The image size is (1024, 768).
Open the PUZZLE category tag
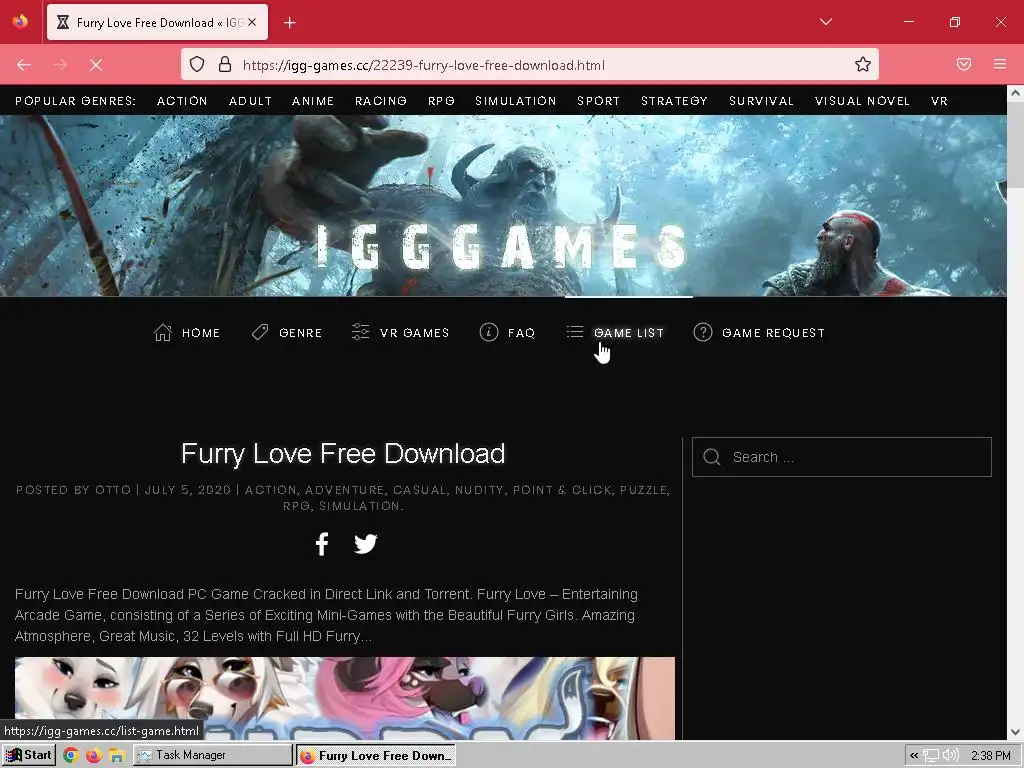pos(643,490)
